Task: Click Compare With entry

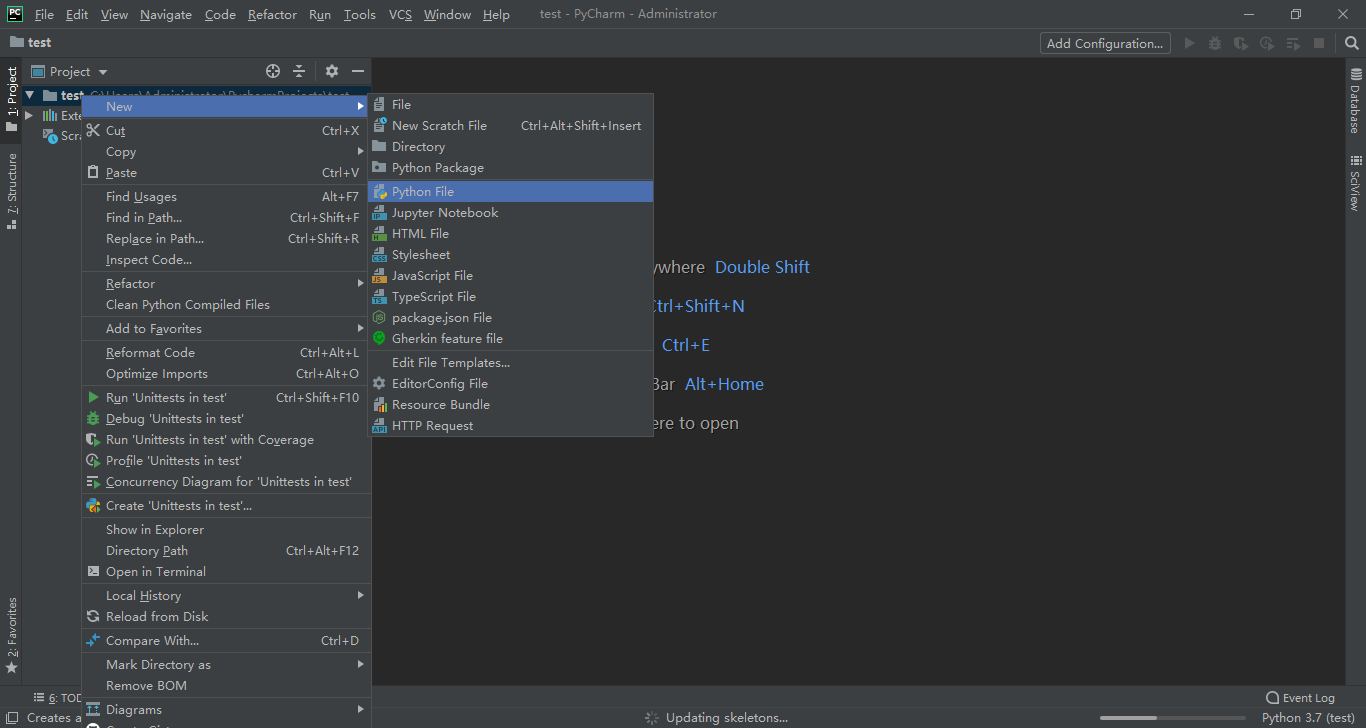Action: click(x=226, y=640)
